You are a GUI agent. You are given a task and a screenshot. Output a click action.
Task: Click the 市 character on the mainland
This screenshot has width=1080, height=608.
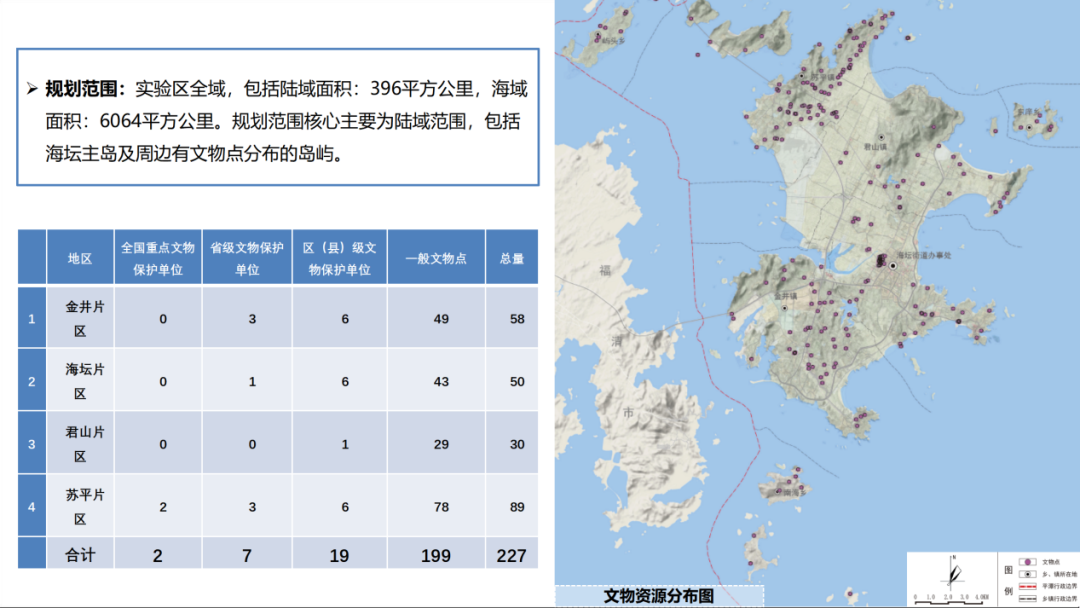point(628,412)
